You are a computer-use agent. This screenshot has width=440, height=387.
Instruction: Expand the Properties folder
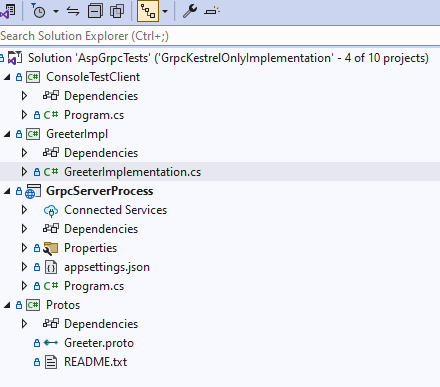pos(24,248)
